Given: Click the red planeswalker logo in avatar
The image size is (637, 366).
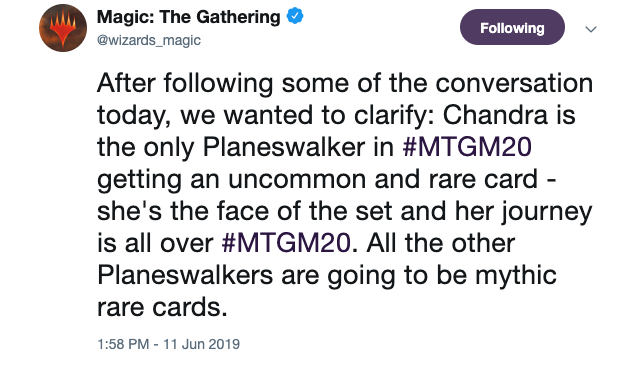Looking at the screenshot, I should tap(63, 28).
